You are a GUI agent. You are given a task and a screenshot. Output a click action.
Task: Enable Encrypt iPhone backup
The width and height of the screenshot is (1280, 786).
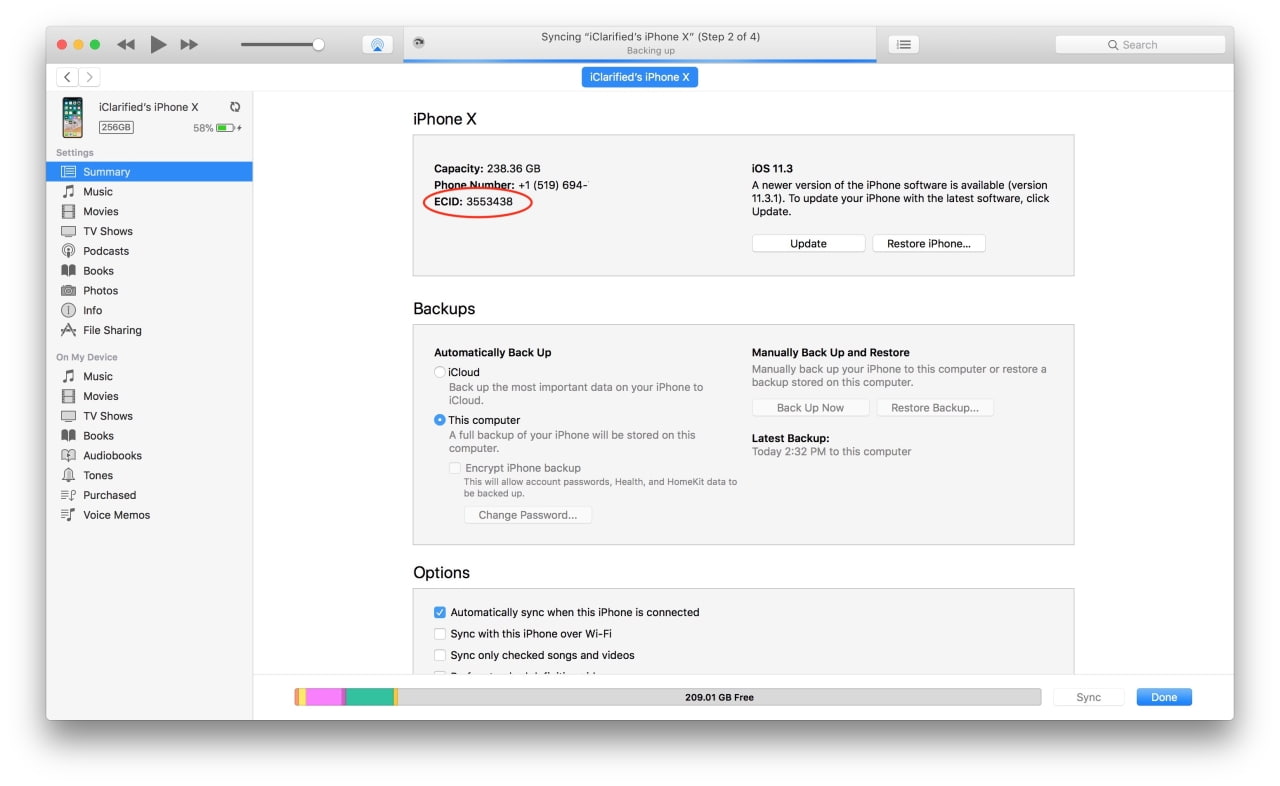pyautogui.click(x=453, y=468)
